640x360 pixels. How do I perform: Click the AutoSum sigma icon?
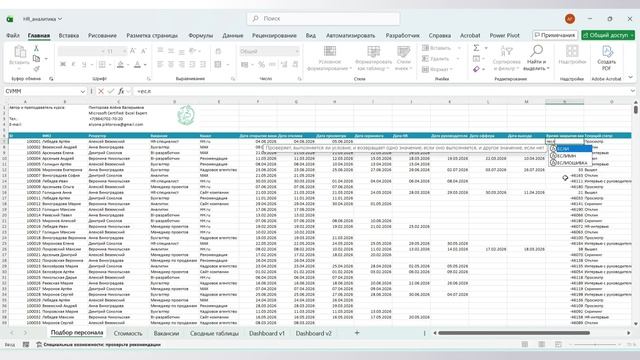(x=476, y=48)
